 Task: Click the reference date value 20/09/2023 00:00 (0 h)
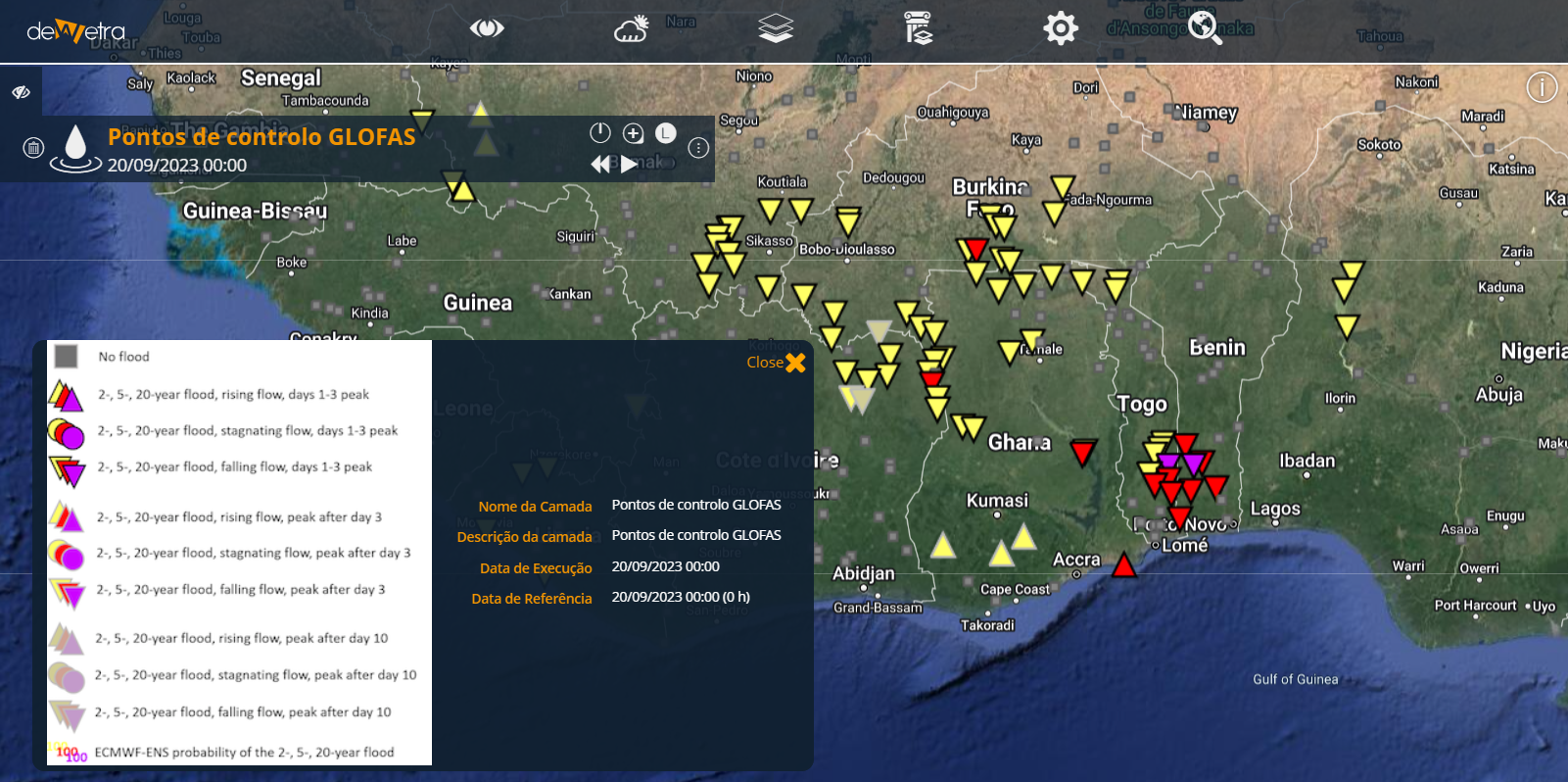pos(681,597)
